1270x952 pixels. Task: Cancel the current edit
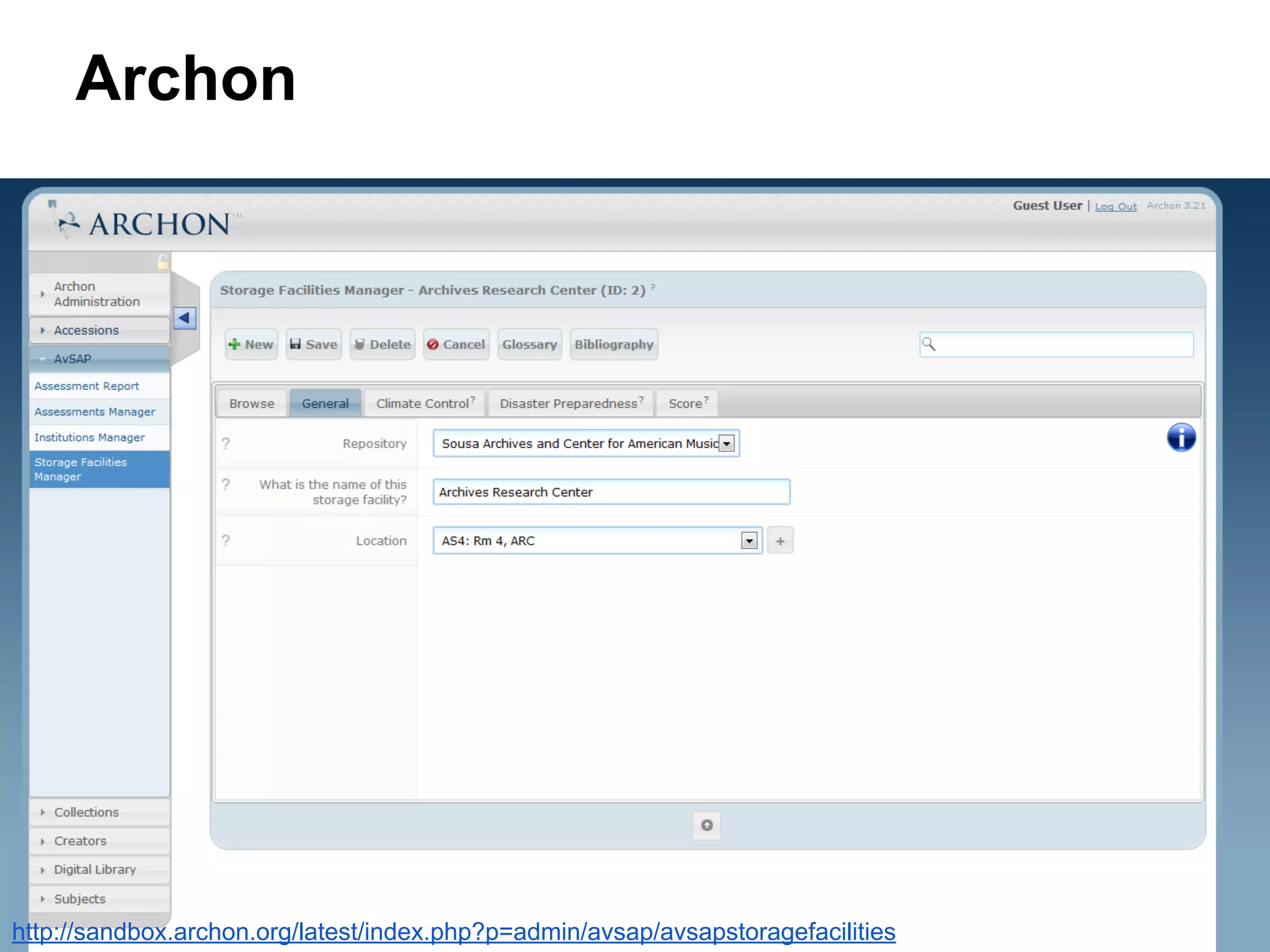coord(456,344)
